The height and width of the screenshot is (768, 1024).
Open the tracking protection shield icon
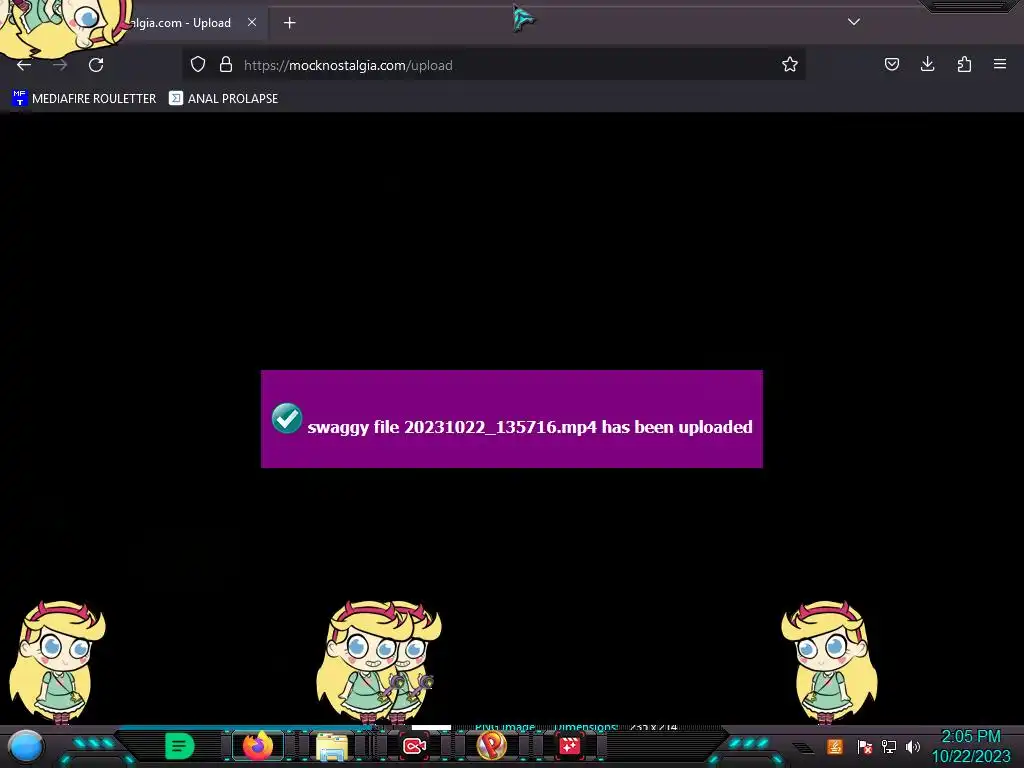(x=198, y=64)
